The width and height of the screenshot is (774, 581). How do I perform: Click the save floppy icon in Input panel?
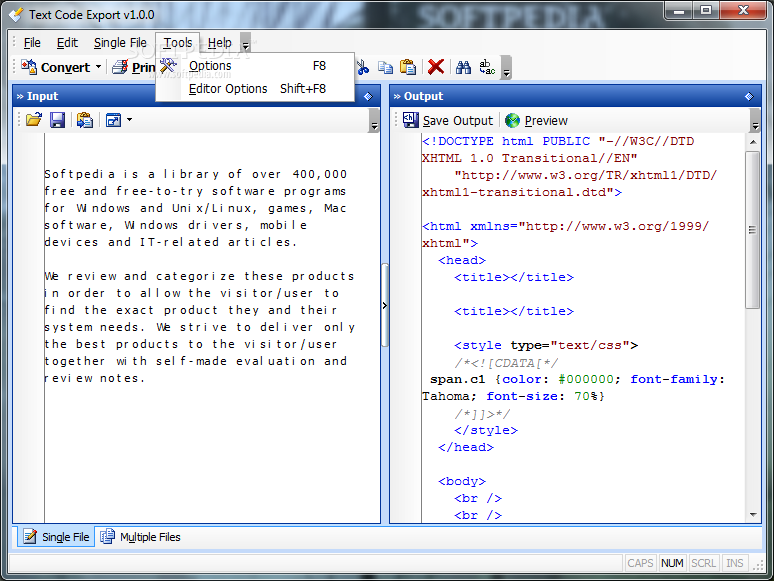(57, 120)
